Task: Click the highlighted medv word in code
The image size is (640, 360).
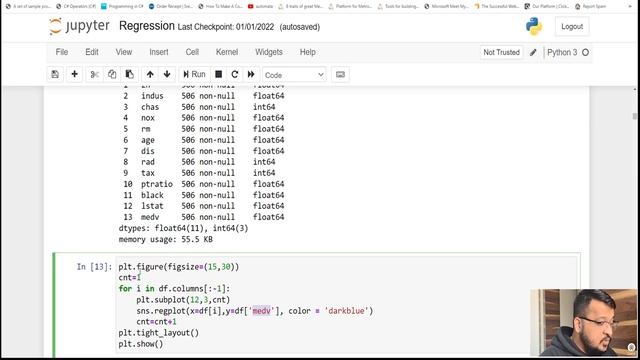Action: 262,311
